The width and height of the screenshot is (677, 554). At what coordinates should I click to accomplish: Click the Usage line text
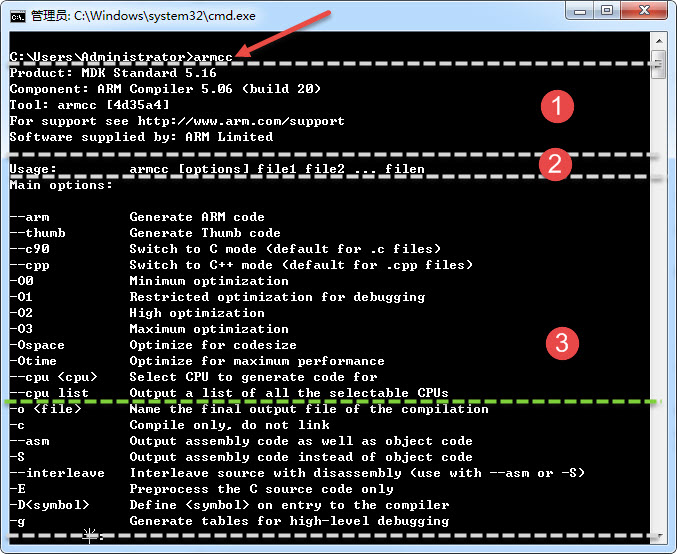coord(217,168)
